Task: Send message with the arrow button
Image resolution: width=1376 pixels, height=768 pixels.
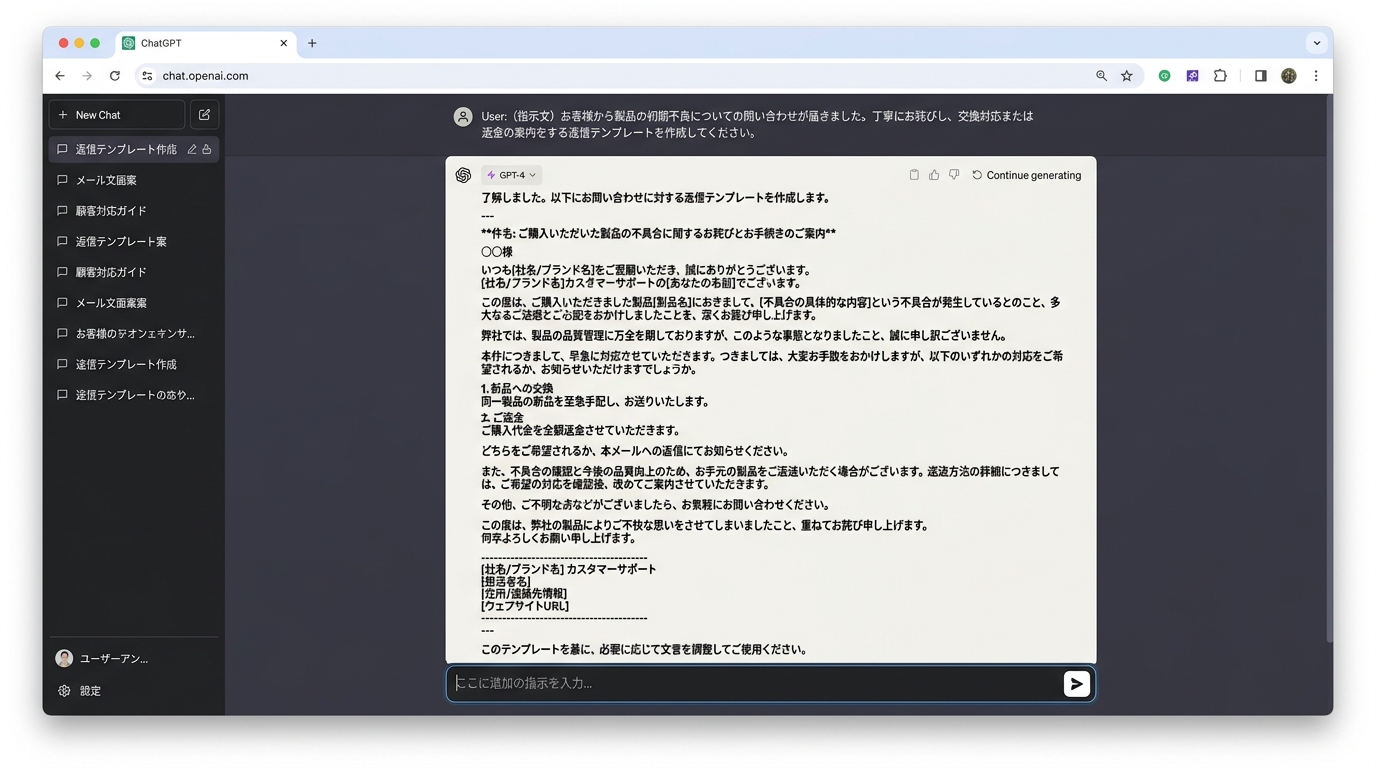Action: click(x=1076, y=684)
